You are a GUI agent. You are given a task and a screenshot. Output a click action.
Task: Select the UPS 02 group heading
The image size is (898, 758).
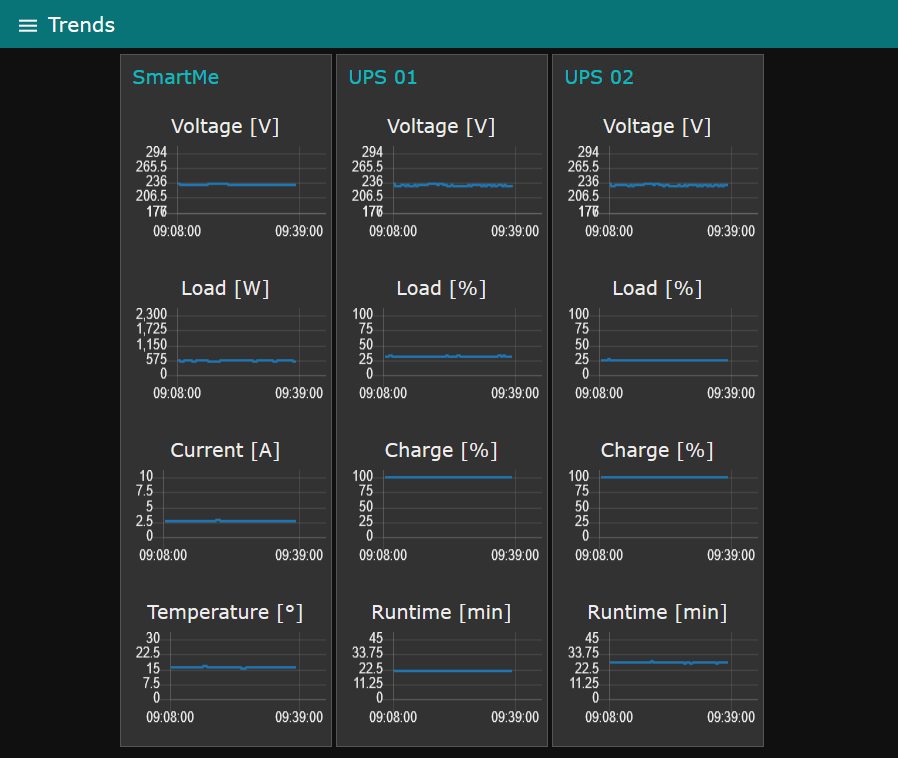click(x=598, y=77)
